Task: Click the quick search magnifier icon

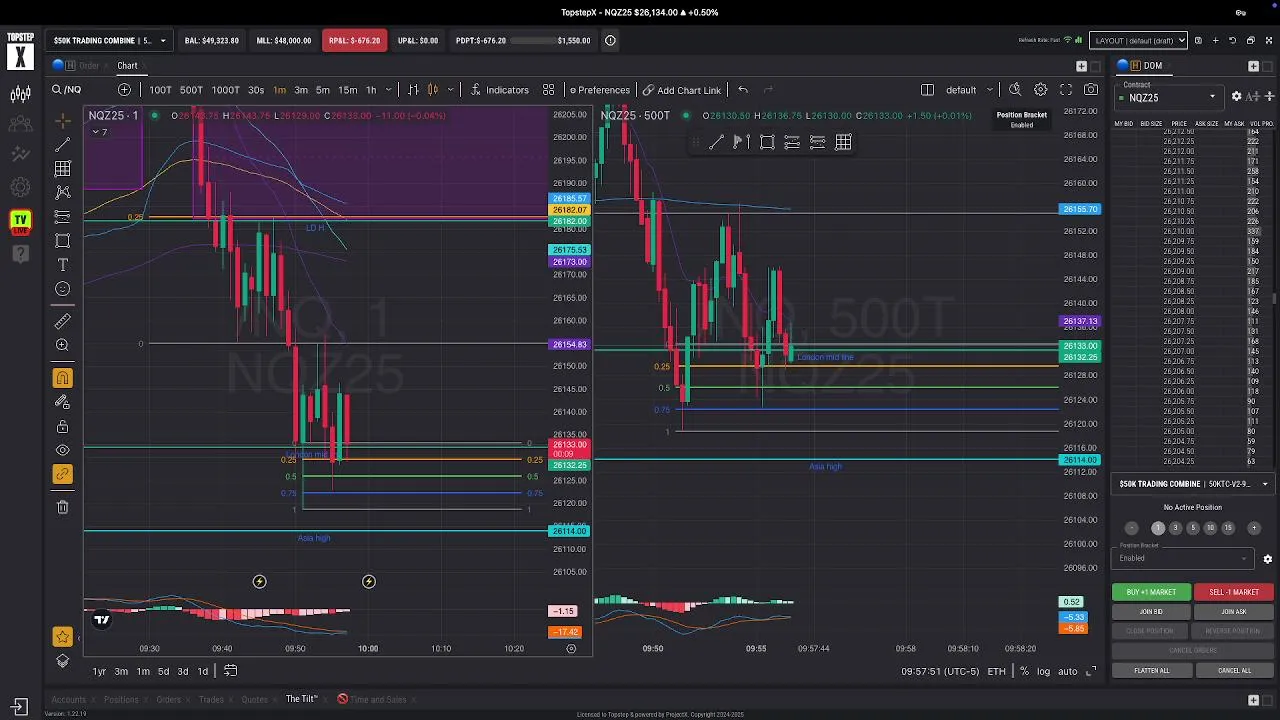Action: [x=1015, y=90]
